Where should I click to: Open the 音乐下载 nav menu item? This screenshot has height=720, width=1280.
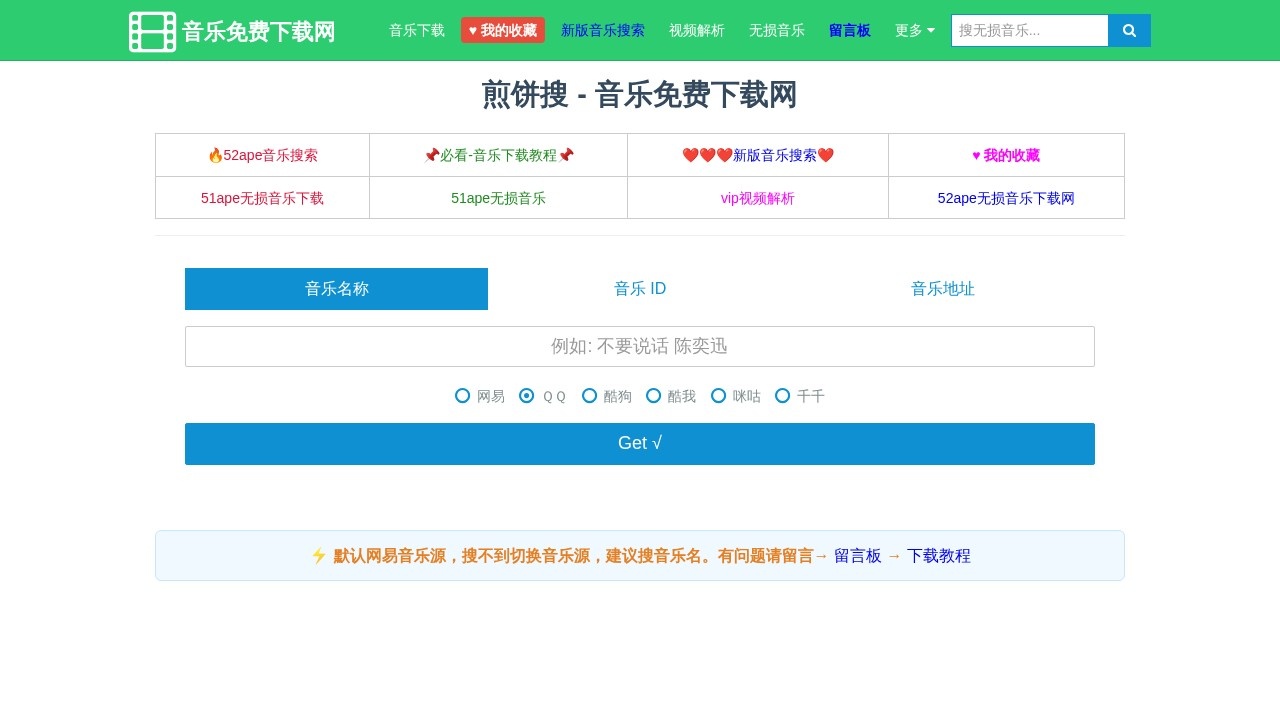tap(417, 31)
